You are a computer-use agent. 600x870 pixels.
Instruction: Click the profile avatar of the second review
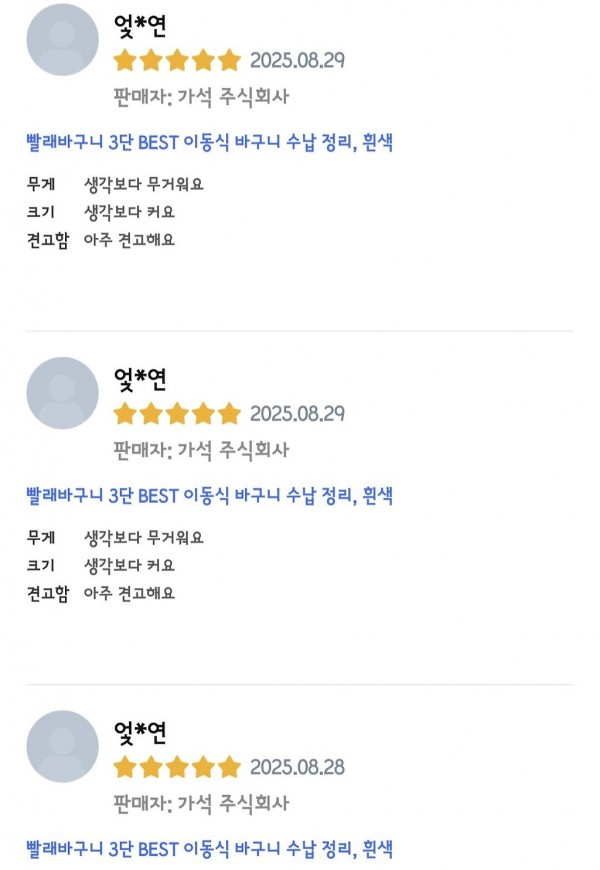tap(62, 393)
